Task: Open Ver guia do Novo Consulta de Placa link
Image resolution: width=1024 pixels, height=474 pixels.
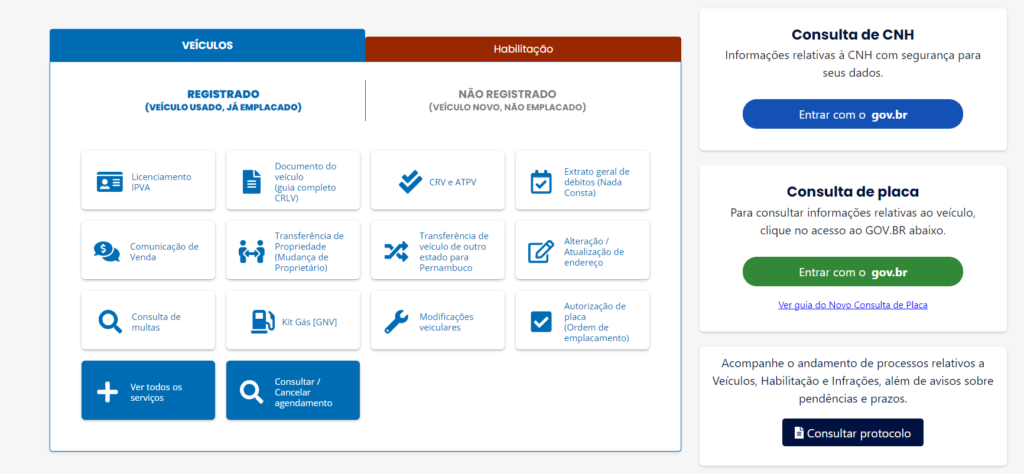Action: coord(852,304)
